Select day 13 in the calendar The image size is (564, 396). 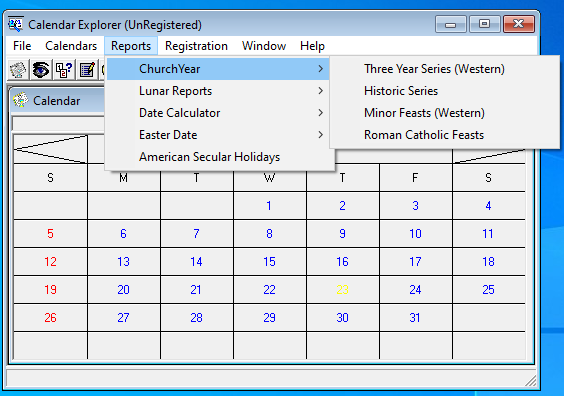123,262
